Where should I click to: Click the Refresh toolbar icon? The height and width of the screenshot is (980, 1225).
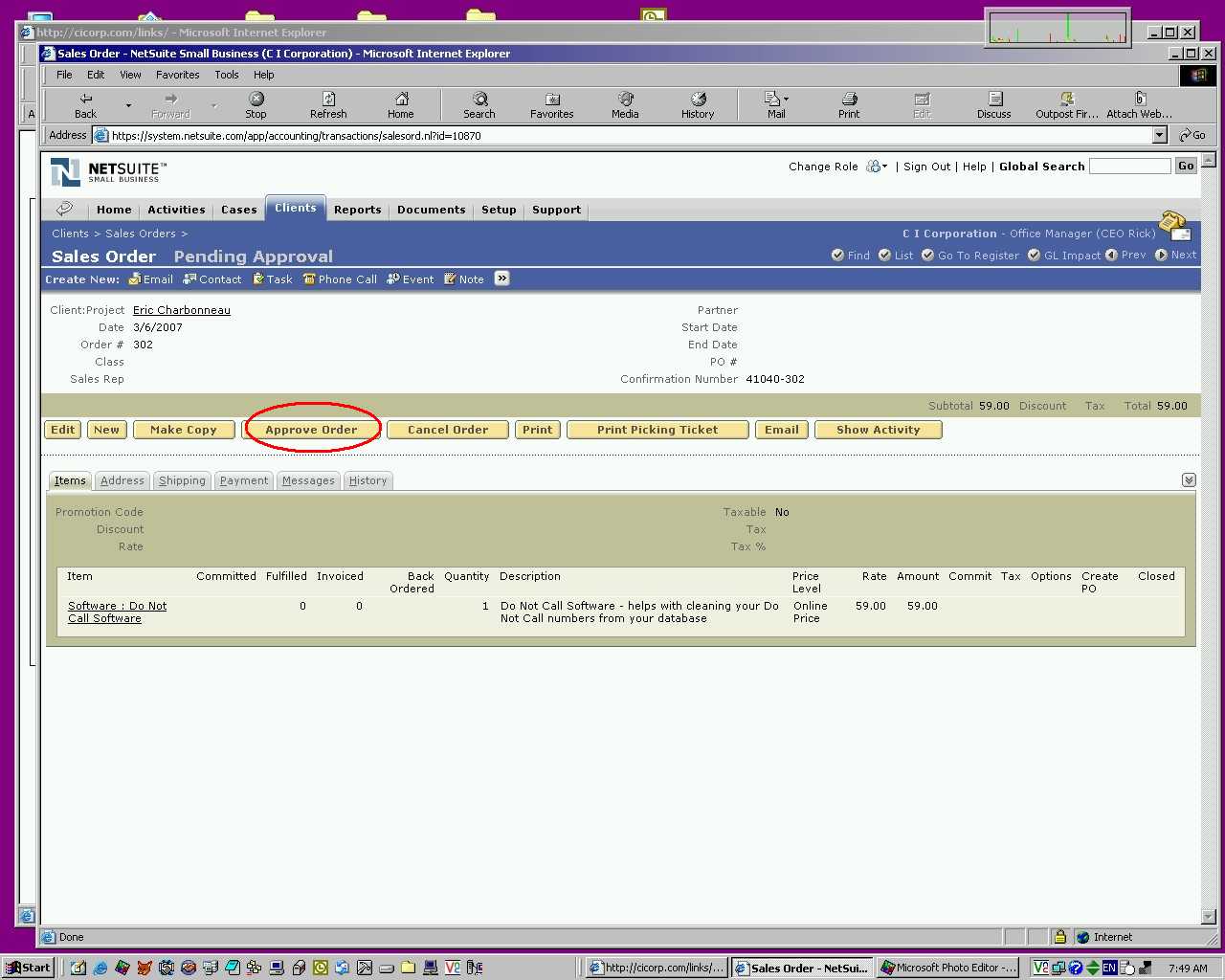[328, 104]
